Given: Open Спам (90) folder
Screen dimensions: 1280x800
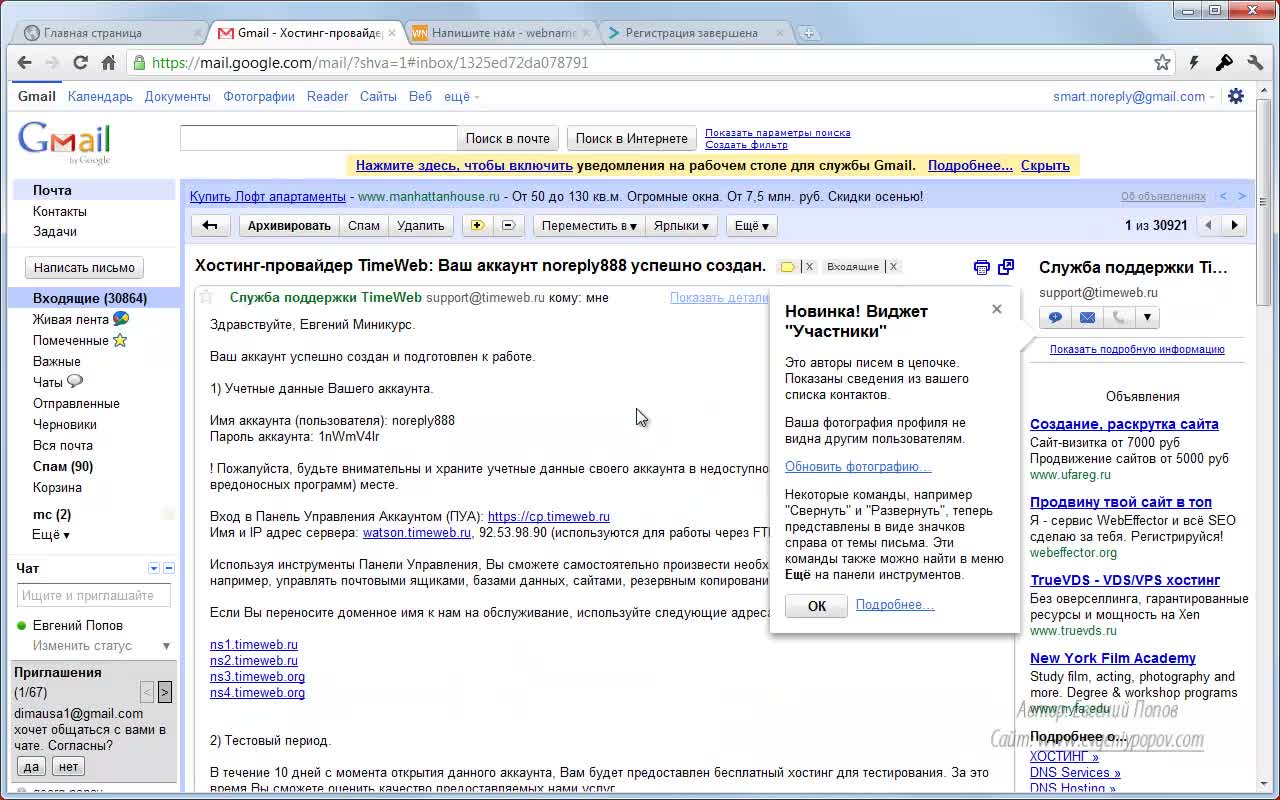Looking at the screenshot, I should tap(63, 466).
